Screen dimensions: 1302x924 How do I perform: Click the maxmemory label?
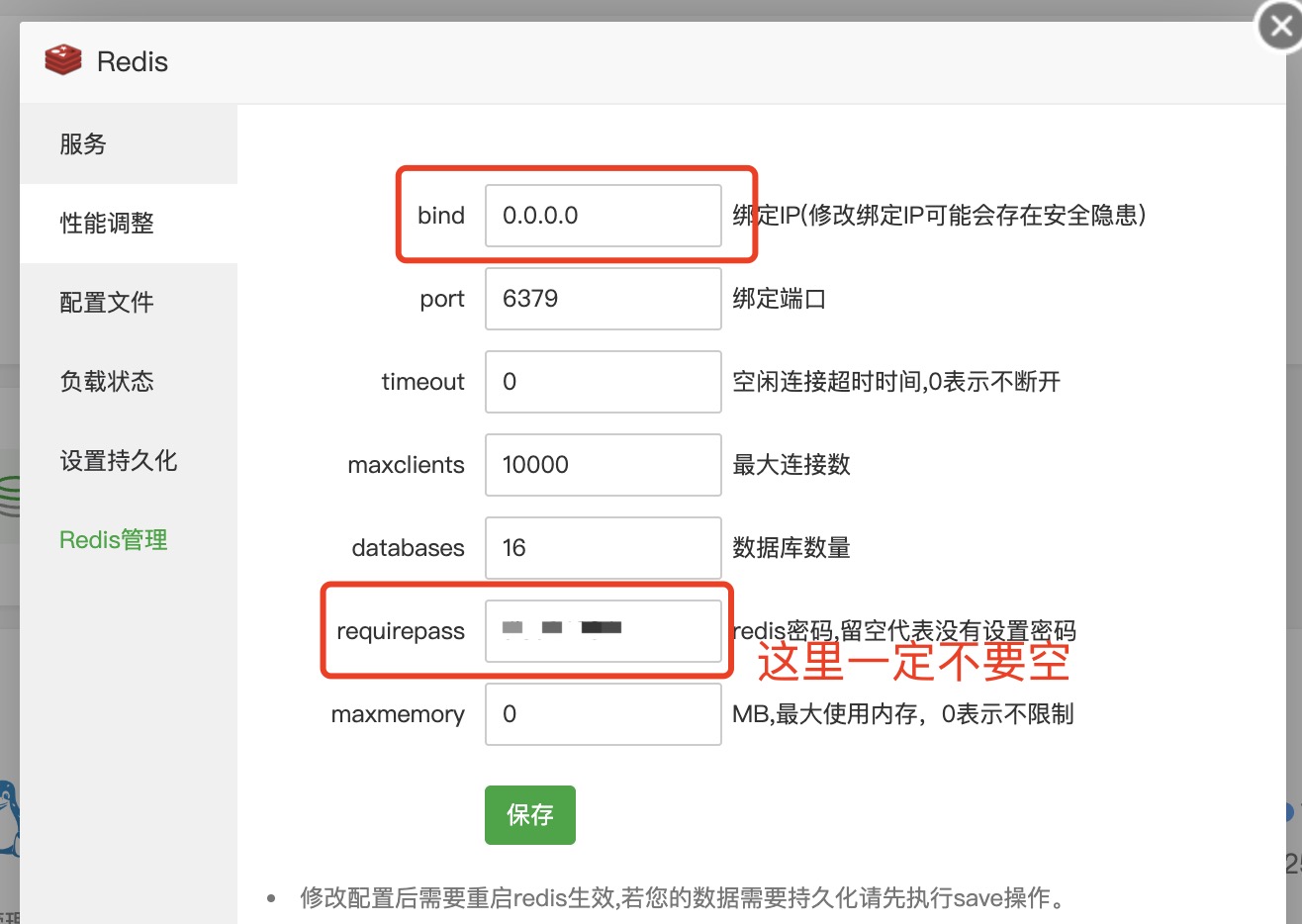pyautogui.click(x=398, y=715)
